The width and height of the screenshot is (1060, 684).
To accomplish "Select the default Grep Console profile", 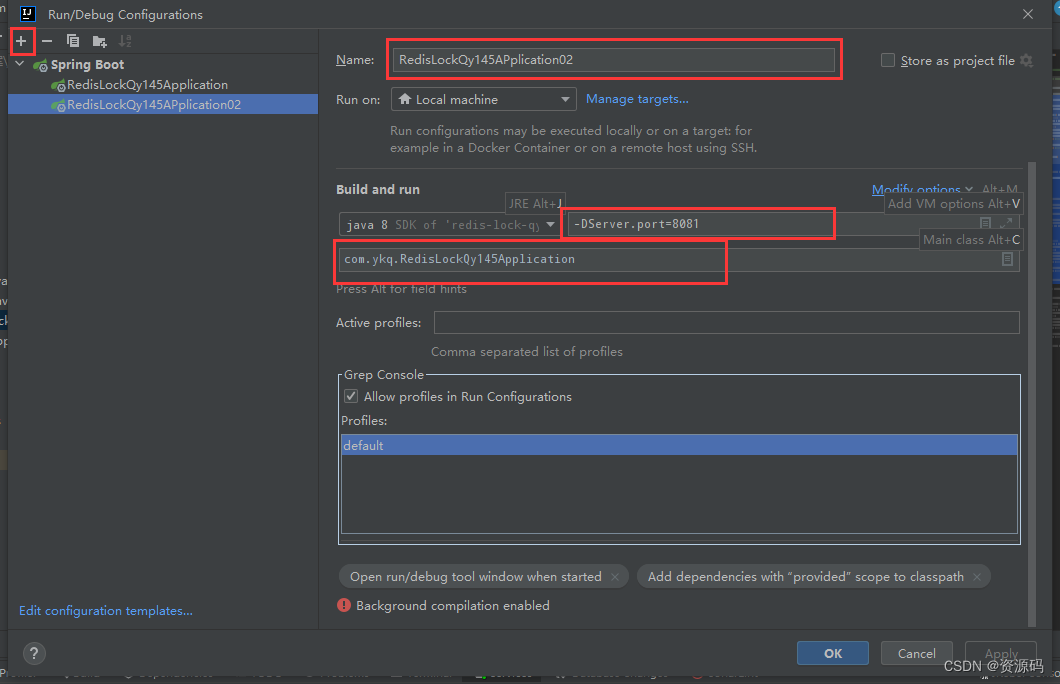I will point(679,445).
